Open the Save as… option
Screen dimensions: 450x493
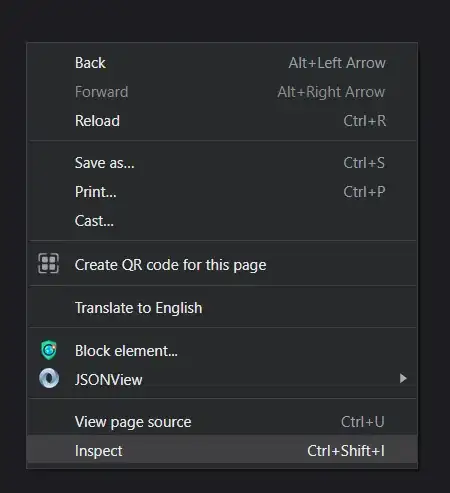tap(222, 163)
